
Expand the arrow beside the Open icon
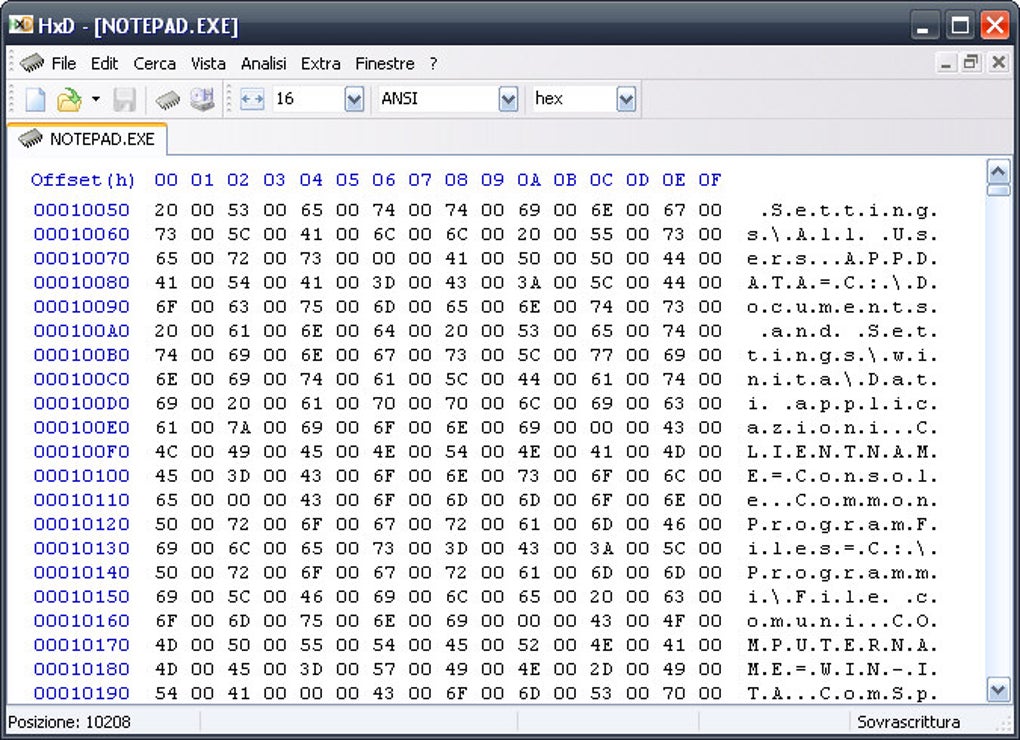pyautogui.click(x=96, y=99)
